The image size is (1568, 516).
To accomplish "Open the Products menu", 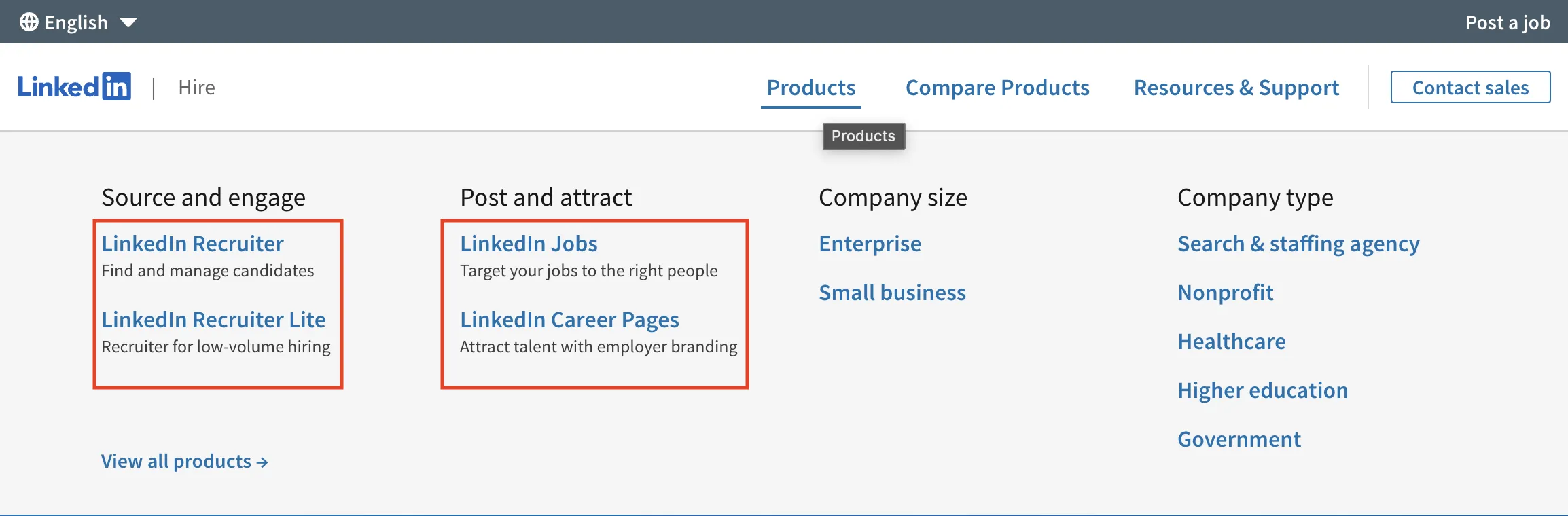I will click(x=810, y=87).
